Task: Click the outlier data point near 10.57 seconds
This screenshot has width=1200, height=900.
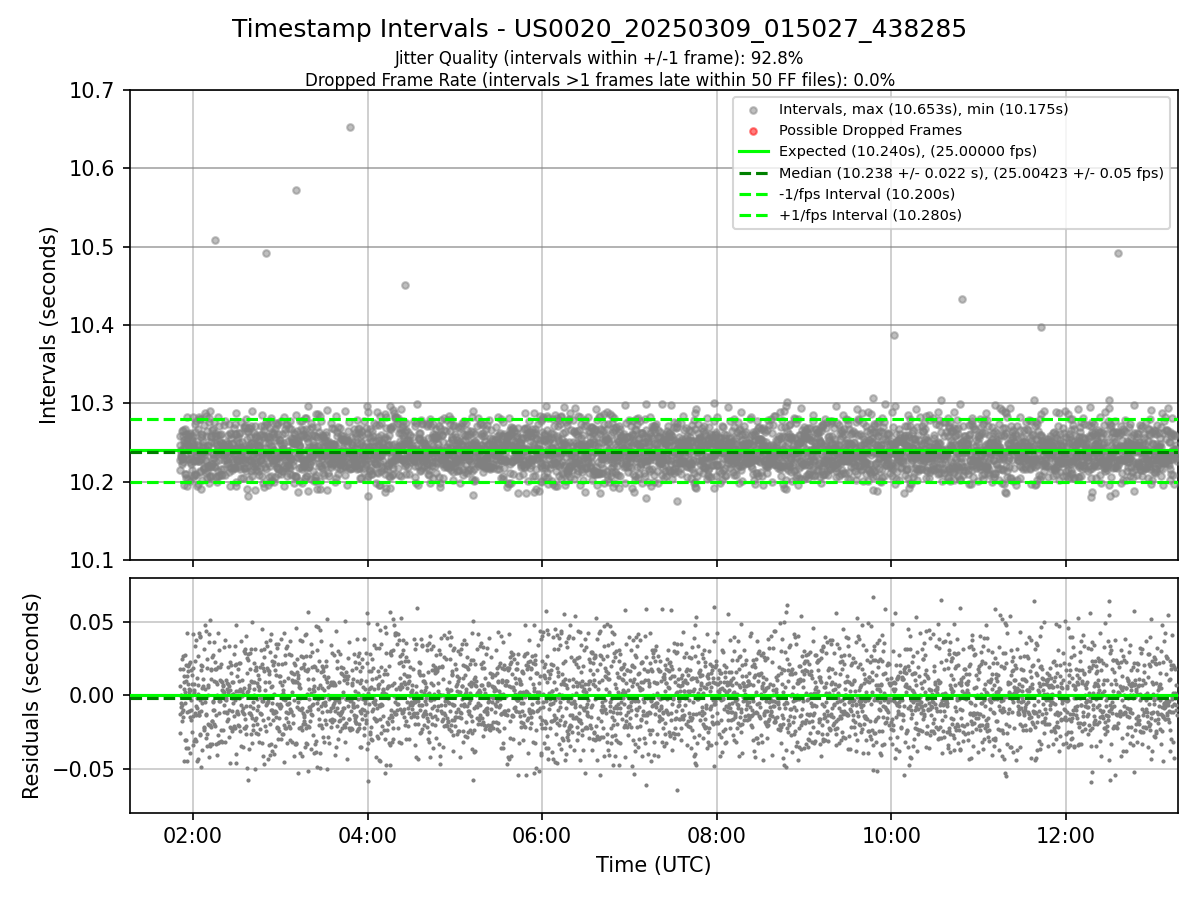Action: (x=296, y=190)
